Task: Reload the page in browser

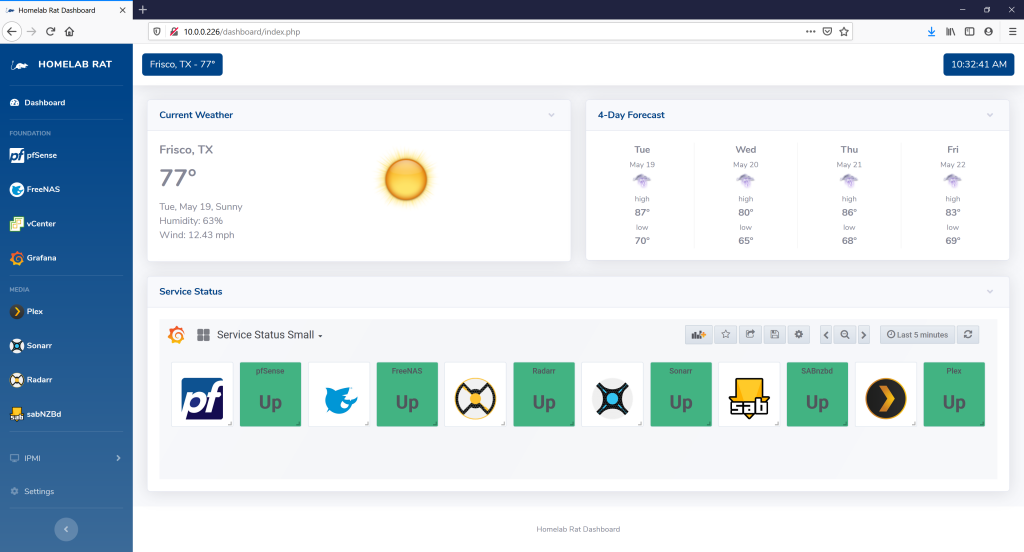Action: point(50,31)
